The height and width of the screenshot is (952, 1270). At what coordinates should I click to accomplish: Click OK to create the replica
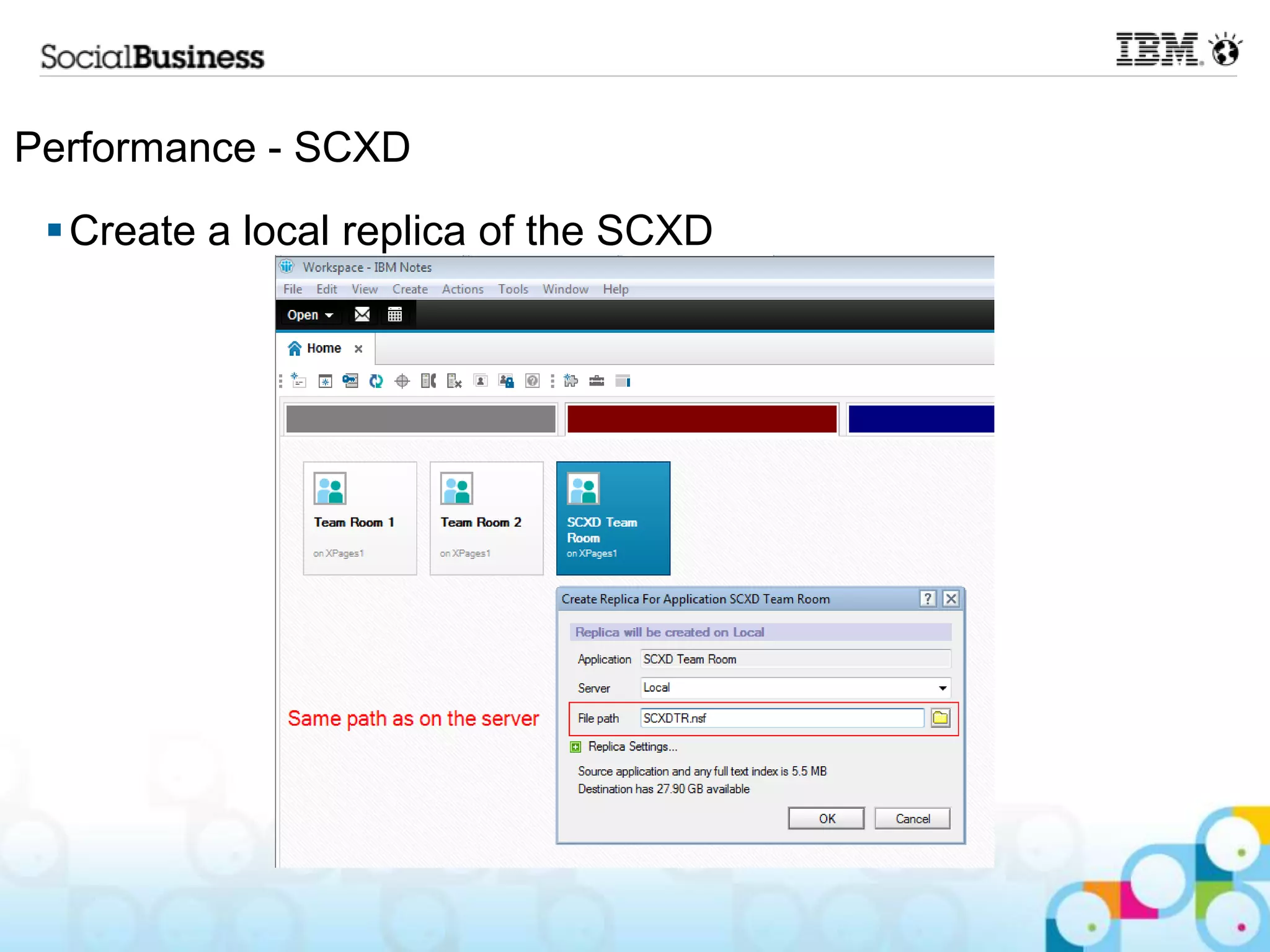point(826,818)
